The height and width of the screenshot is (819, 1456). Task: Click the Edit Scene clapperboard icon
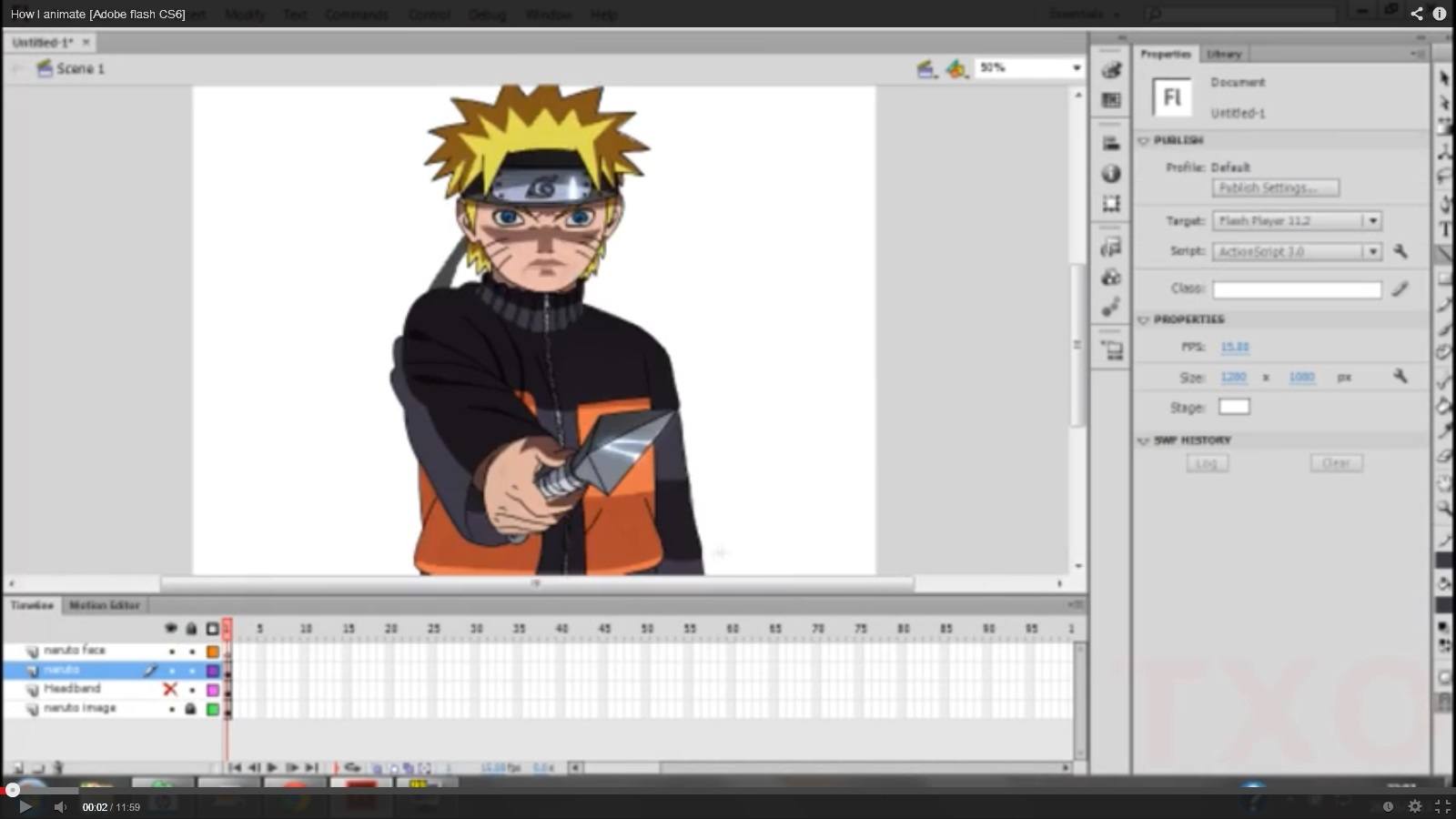coord(925,69)
